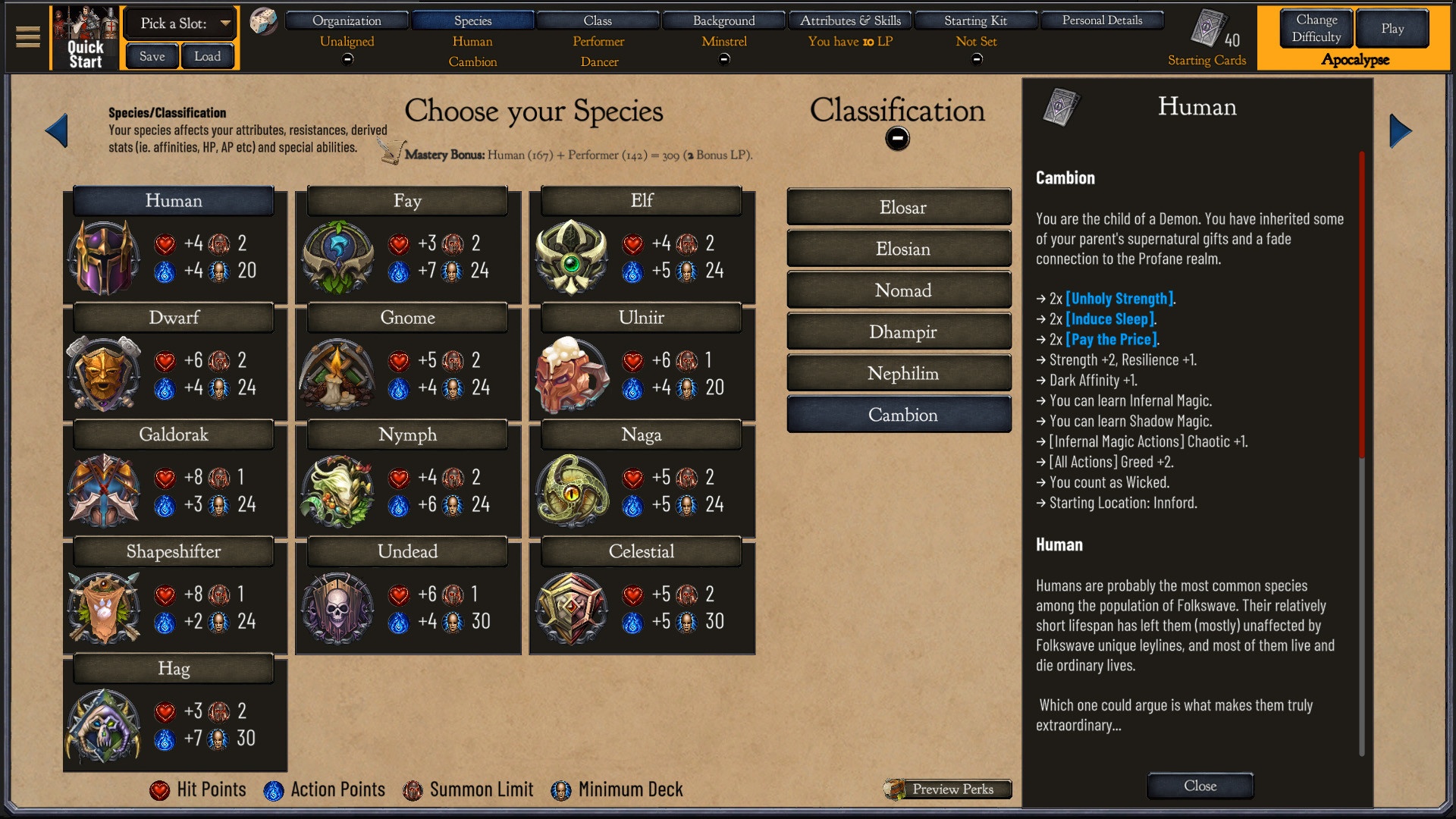Pick the Naga serpent eye emblem
Image resolution: width=1456 pixels, height=819 pixels.
click(x=572, y=491)
